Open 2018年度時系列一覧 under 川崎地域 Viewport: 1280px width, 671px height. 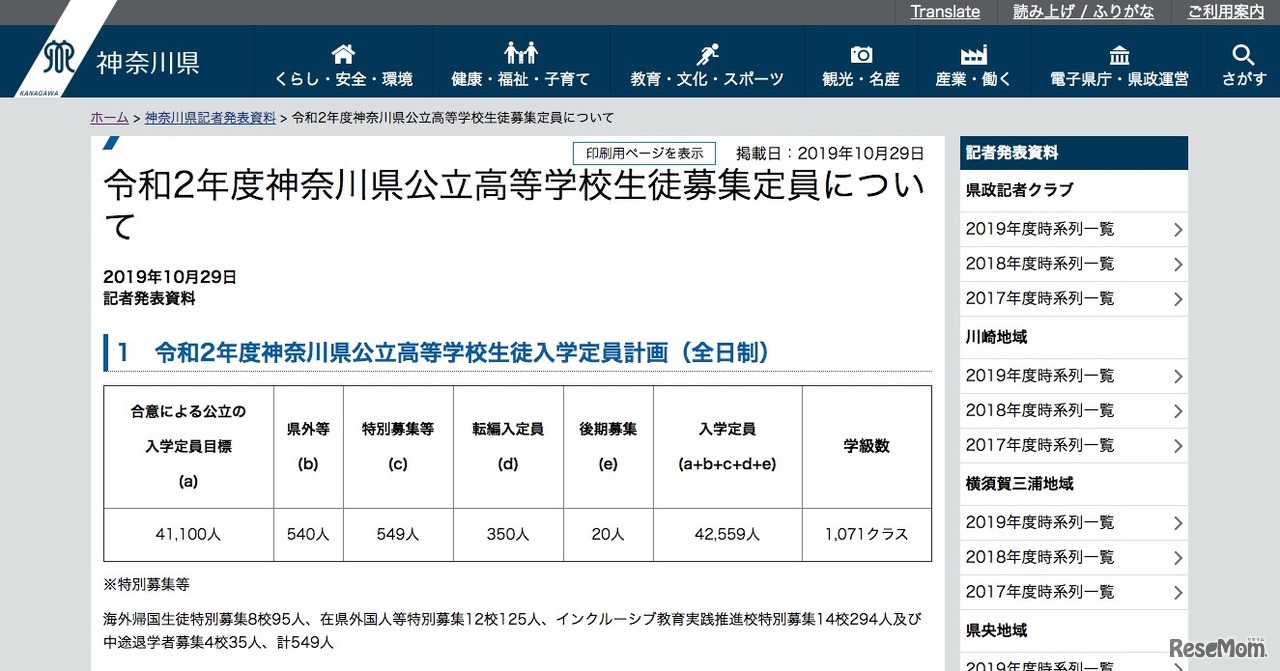1073,411
